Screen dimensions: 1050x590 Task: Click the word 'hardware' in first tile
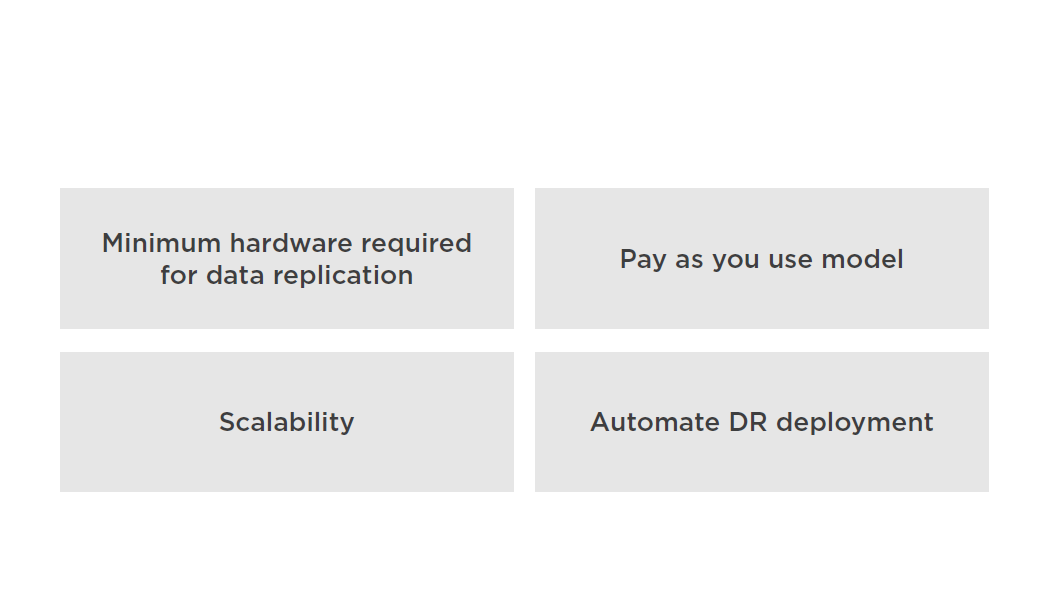pyautogui.click(x=292, y=243)
